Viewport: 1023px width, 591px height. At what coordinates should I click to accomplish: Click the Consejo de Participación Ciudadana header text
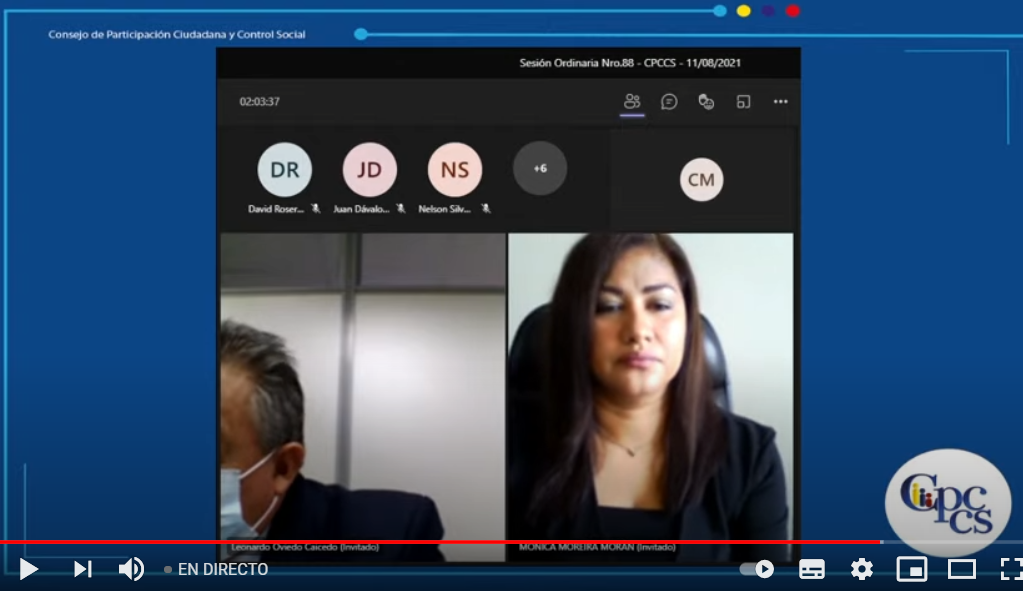(x=177, y=35)
